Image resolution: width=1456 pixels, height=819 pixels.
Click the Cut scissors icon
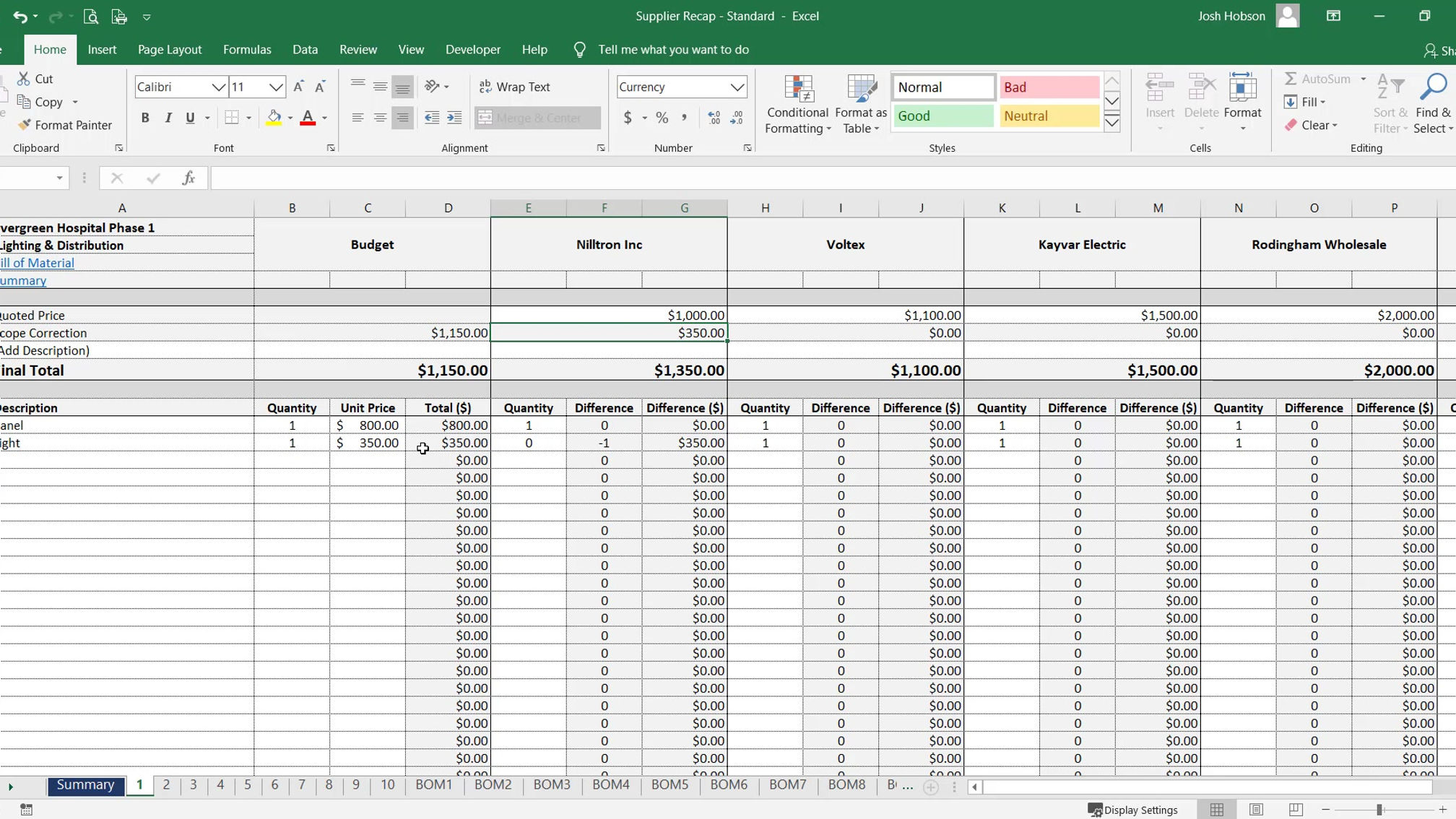pyautogui.click(x=24, y=79)
